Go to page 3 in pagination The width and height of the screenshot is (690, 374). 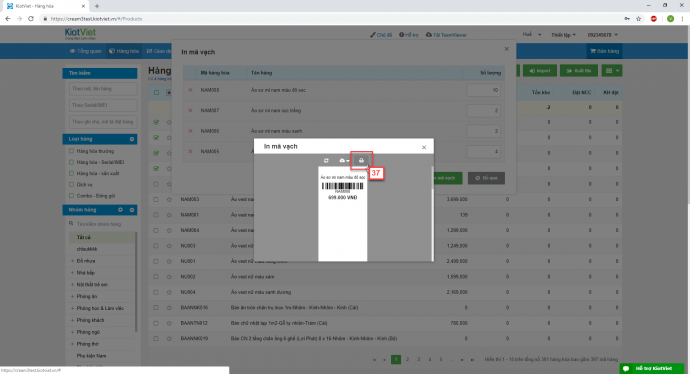point(418,359)
